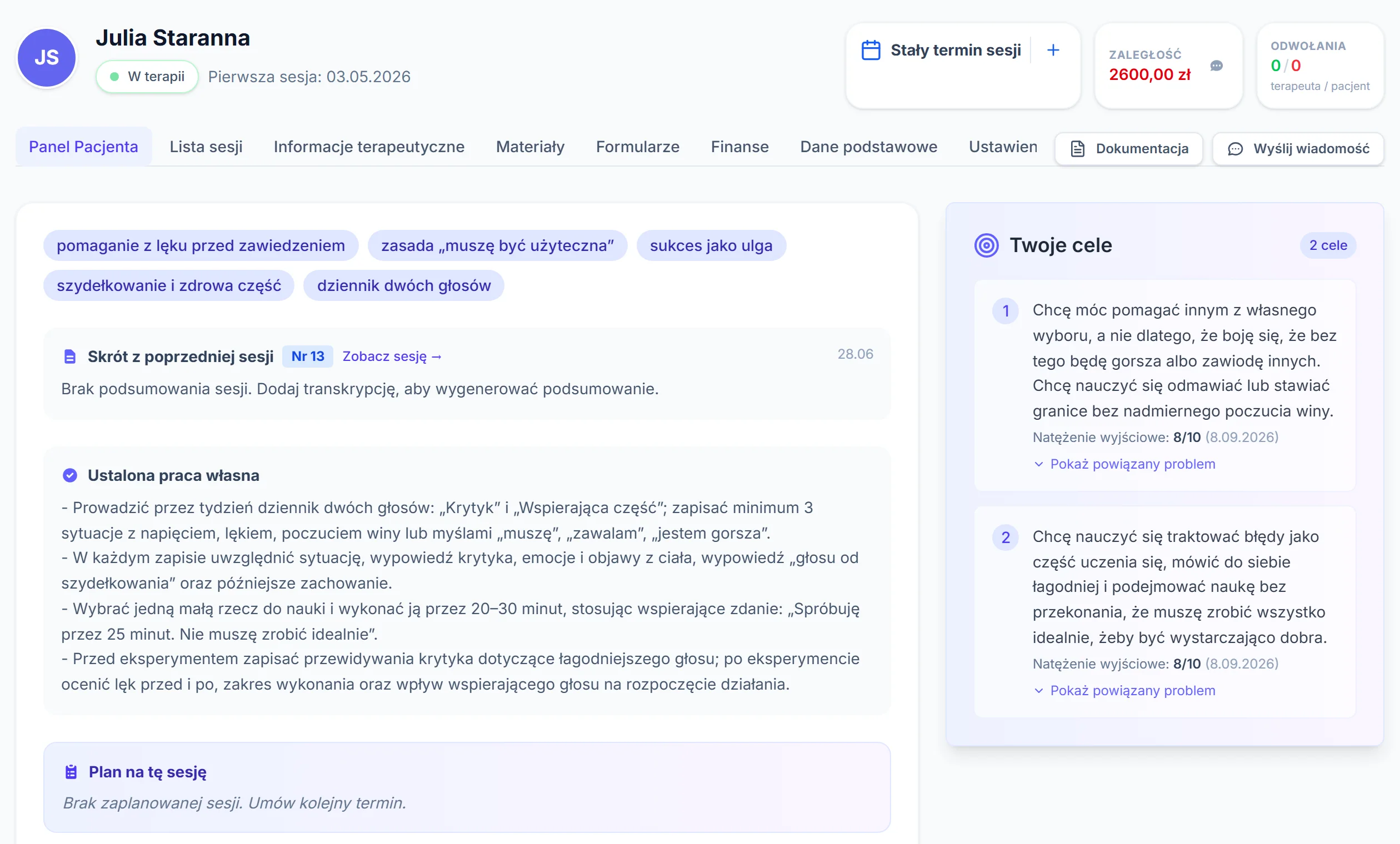Click Brak zaplanowanej sesji. Umów kolejny termin.
Viewport: 1400px width, 844px height.
pos(234,803)
